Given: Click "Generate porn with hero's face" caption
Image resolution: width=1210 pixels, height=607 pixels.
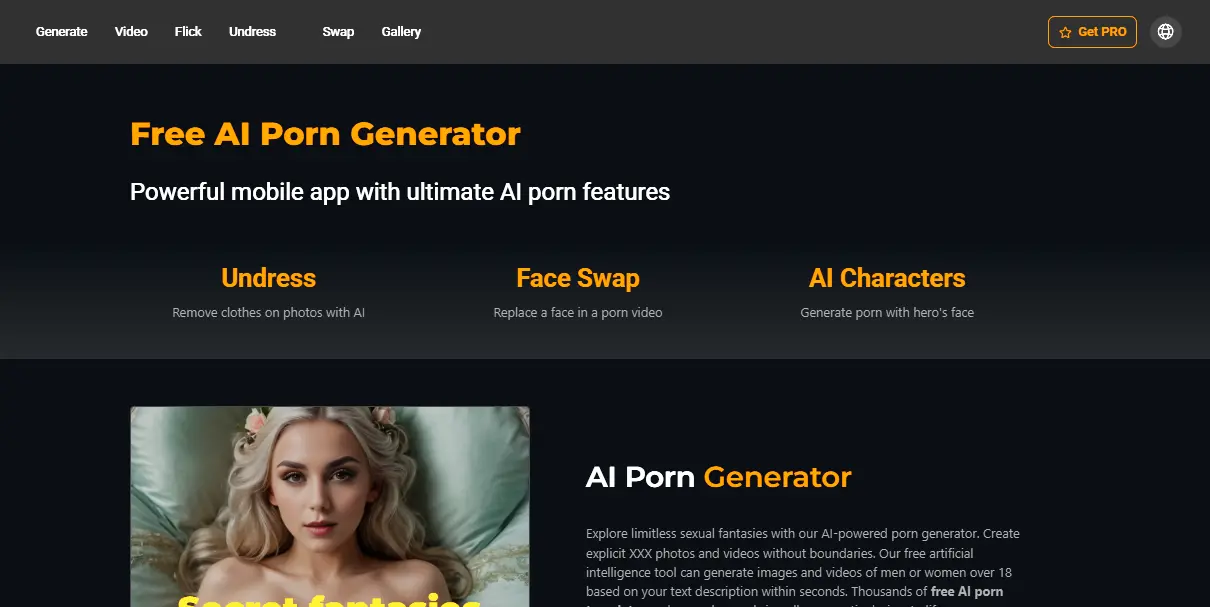Looking at the screenshot, I should click(887, 313).
